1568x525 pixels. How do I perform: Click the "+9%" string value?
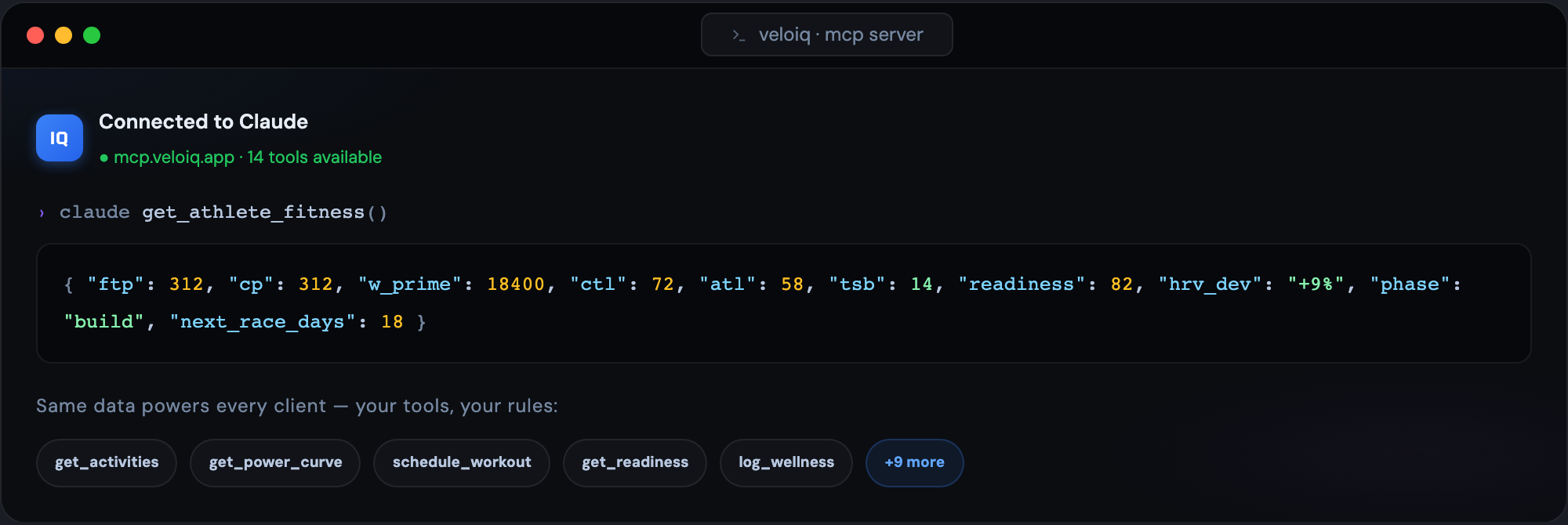pos(1316,284)
